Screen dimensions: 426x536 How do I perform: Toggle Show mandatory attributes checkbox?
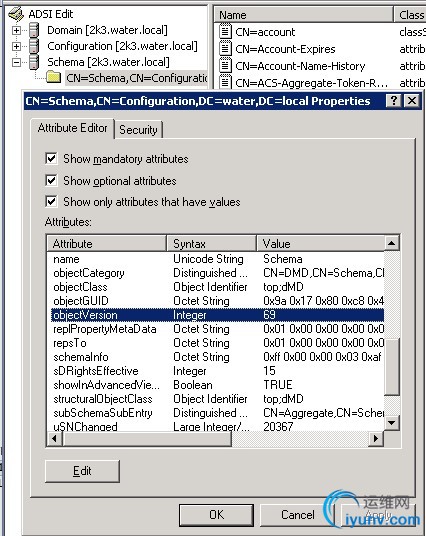[51, 159]
